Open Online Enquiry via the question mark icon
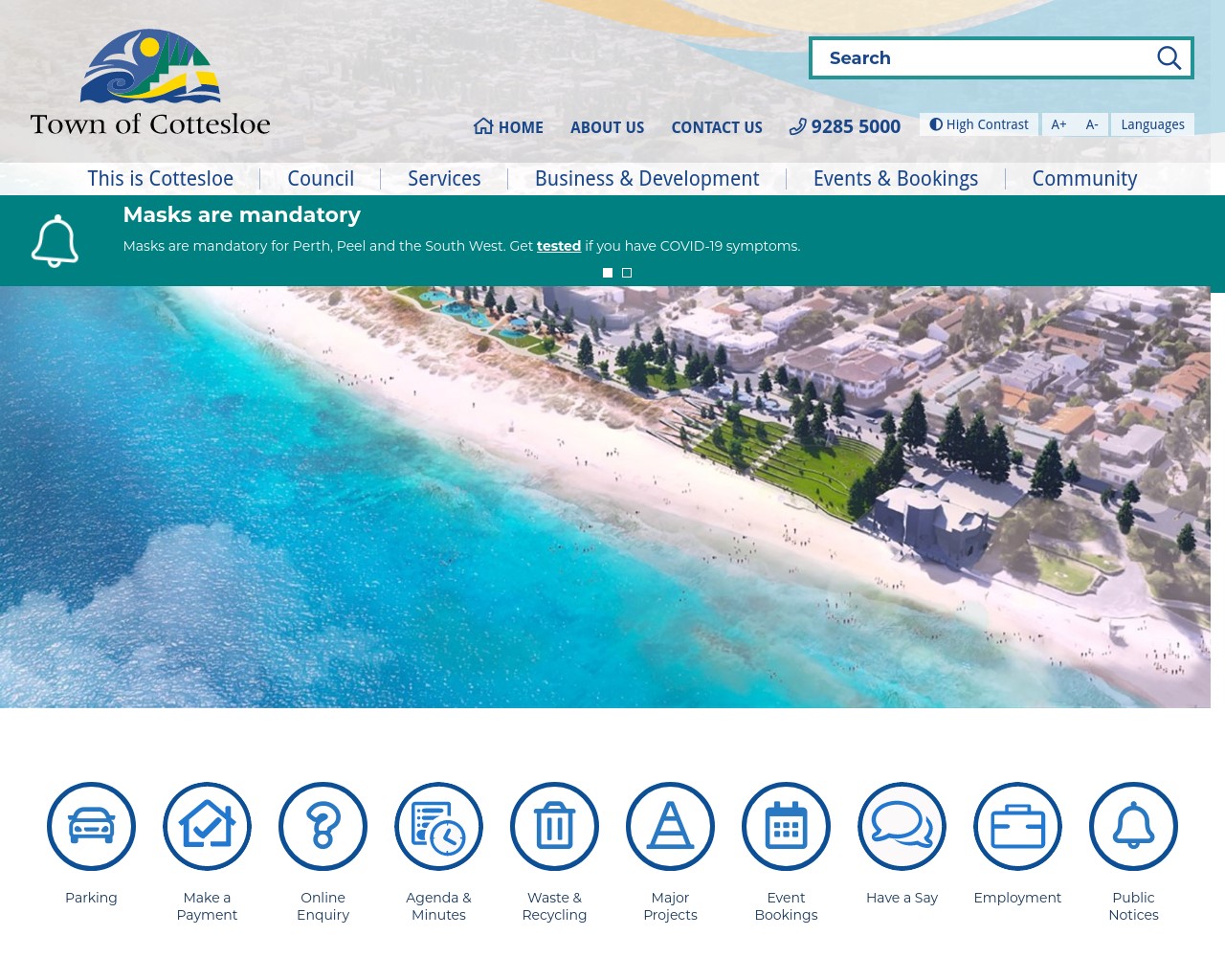The image size is (1225, 980). pos(323,826)
